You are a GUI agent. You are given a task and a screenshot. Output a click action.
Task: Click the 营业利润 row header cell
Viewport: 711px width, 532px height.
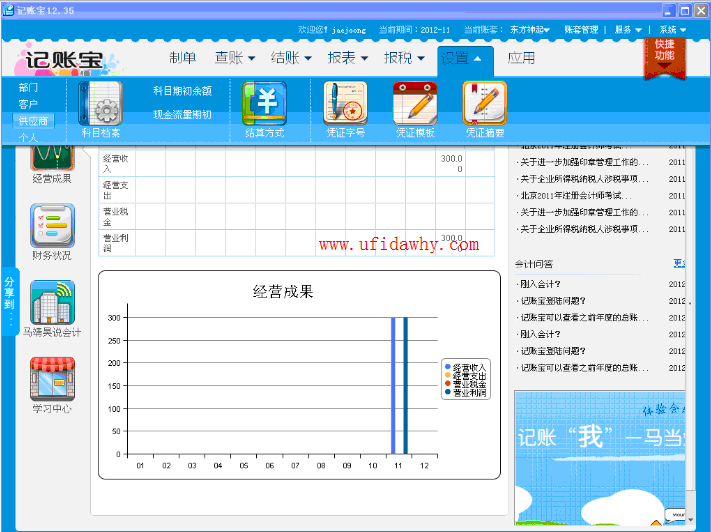pos(117,243)
